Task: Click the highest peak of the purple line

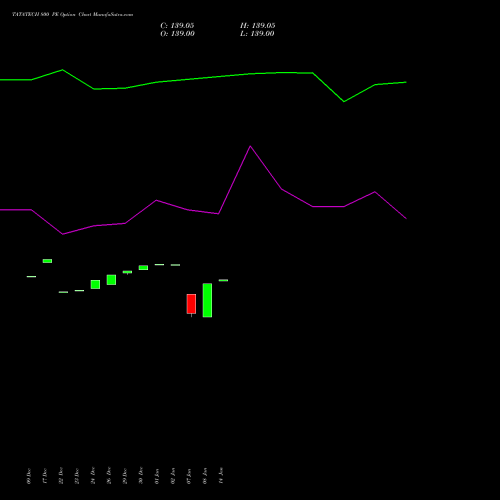Action: click(250, 146)
